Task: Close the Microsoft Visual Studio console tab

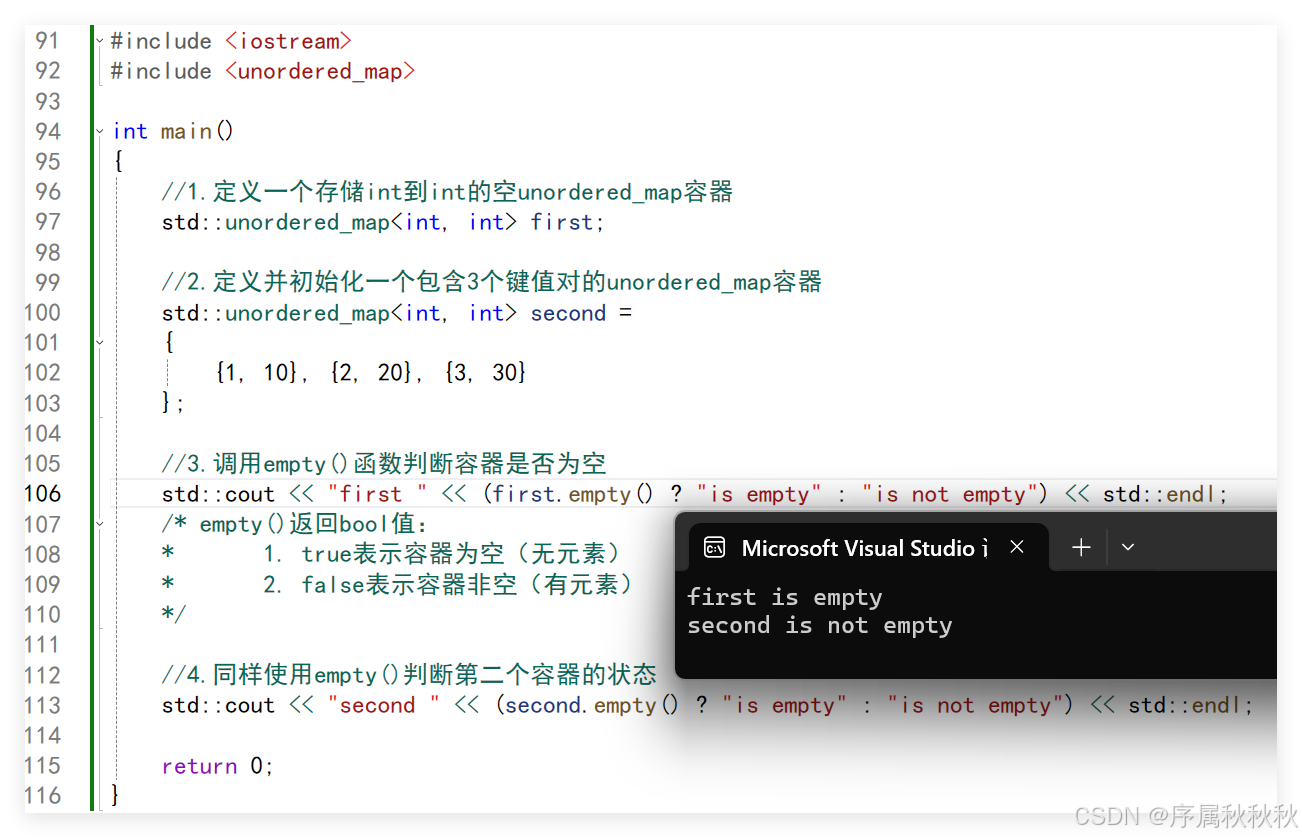Action: [x=1017, y=547]
